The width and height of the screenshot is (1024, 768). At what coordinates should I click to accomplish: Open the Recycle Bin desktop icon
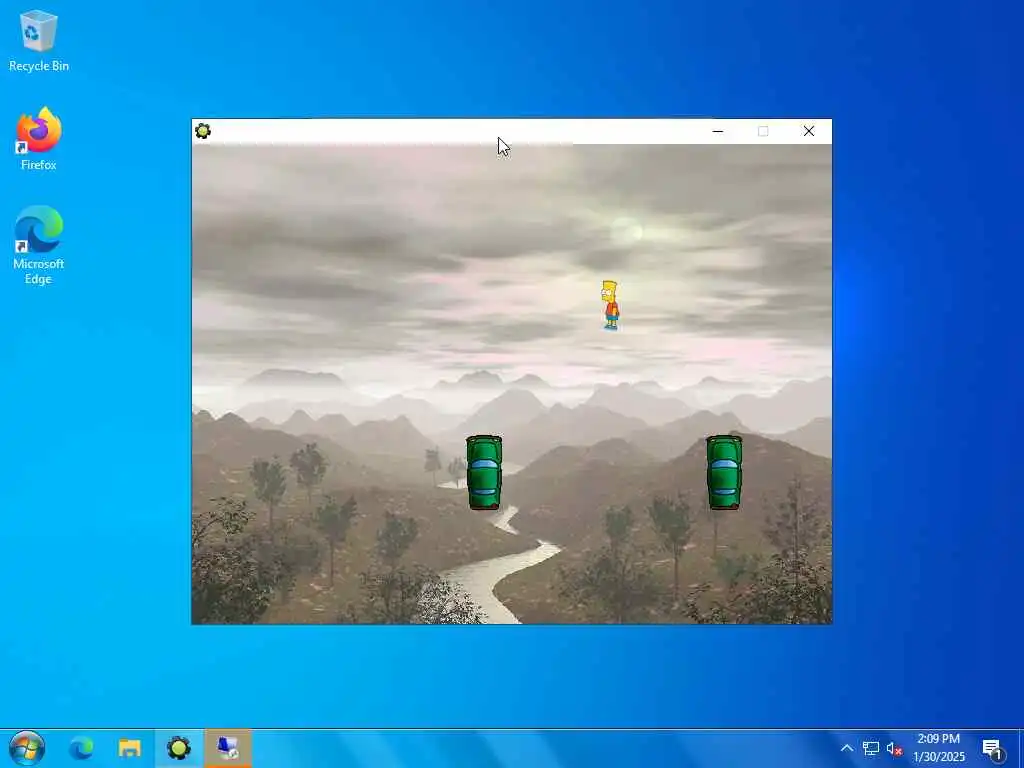[x=39, y=41]
